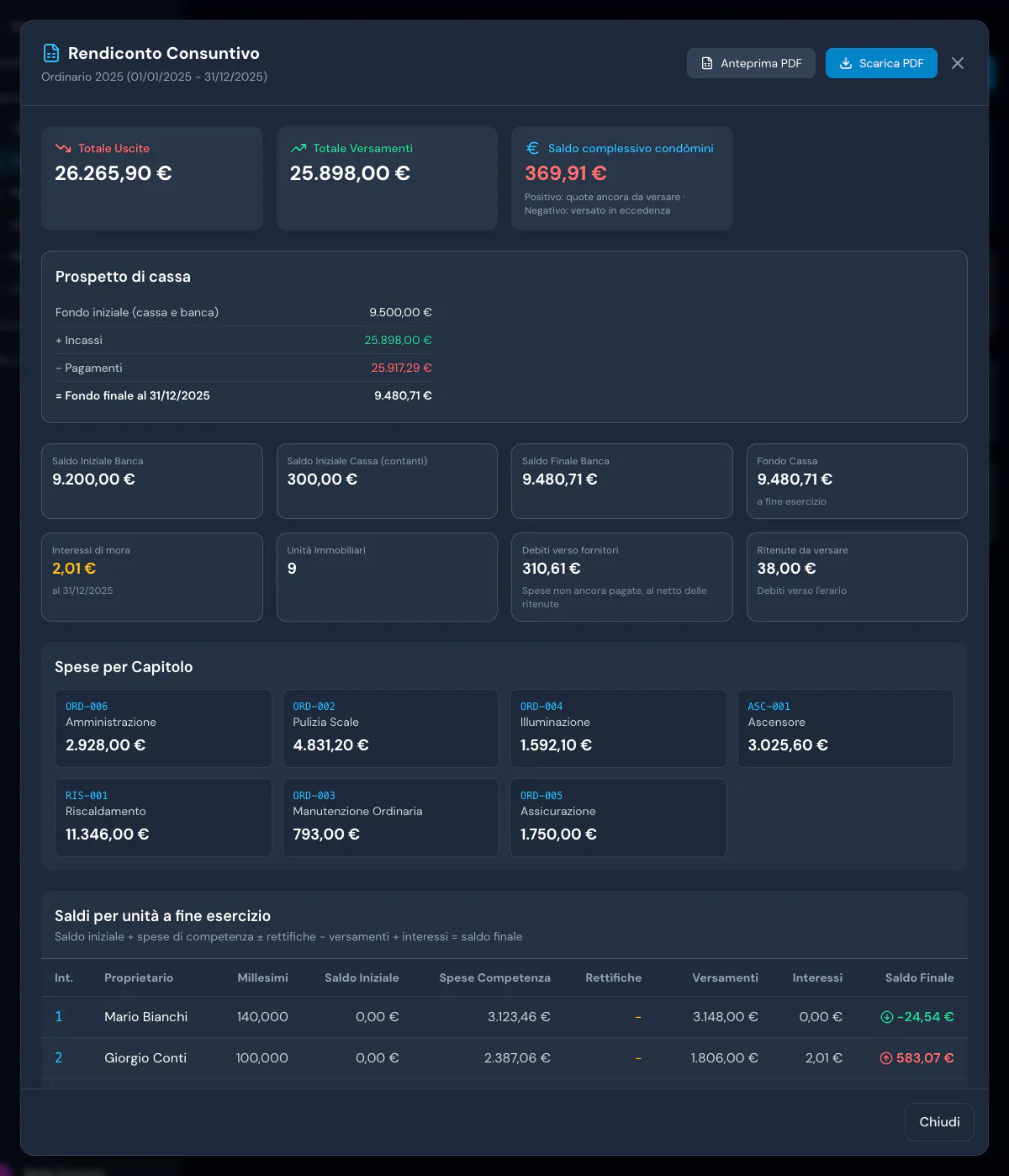Select the ORD-003 Manutenzione Ordinaria card
The height and width of the screenshot is (1176, 1009).
391,818
